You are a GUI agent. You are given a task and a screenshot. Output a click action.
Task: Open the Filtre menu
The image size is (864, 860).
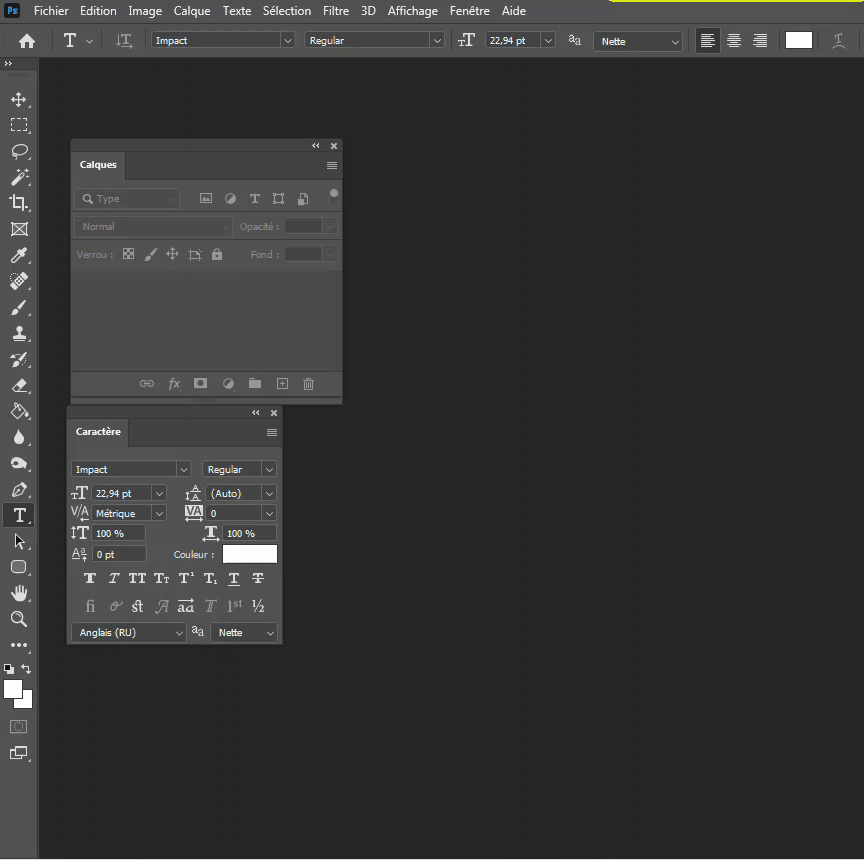click(x=336, y=11)
